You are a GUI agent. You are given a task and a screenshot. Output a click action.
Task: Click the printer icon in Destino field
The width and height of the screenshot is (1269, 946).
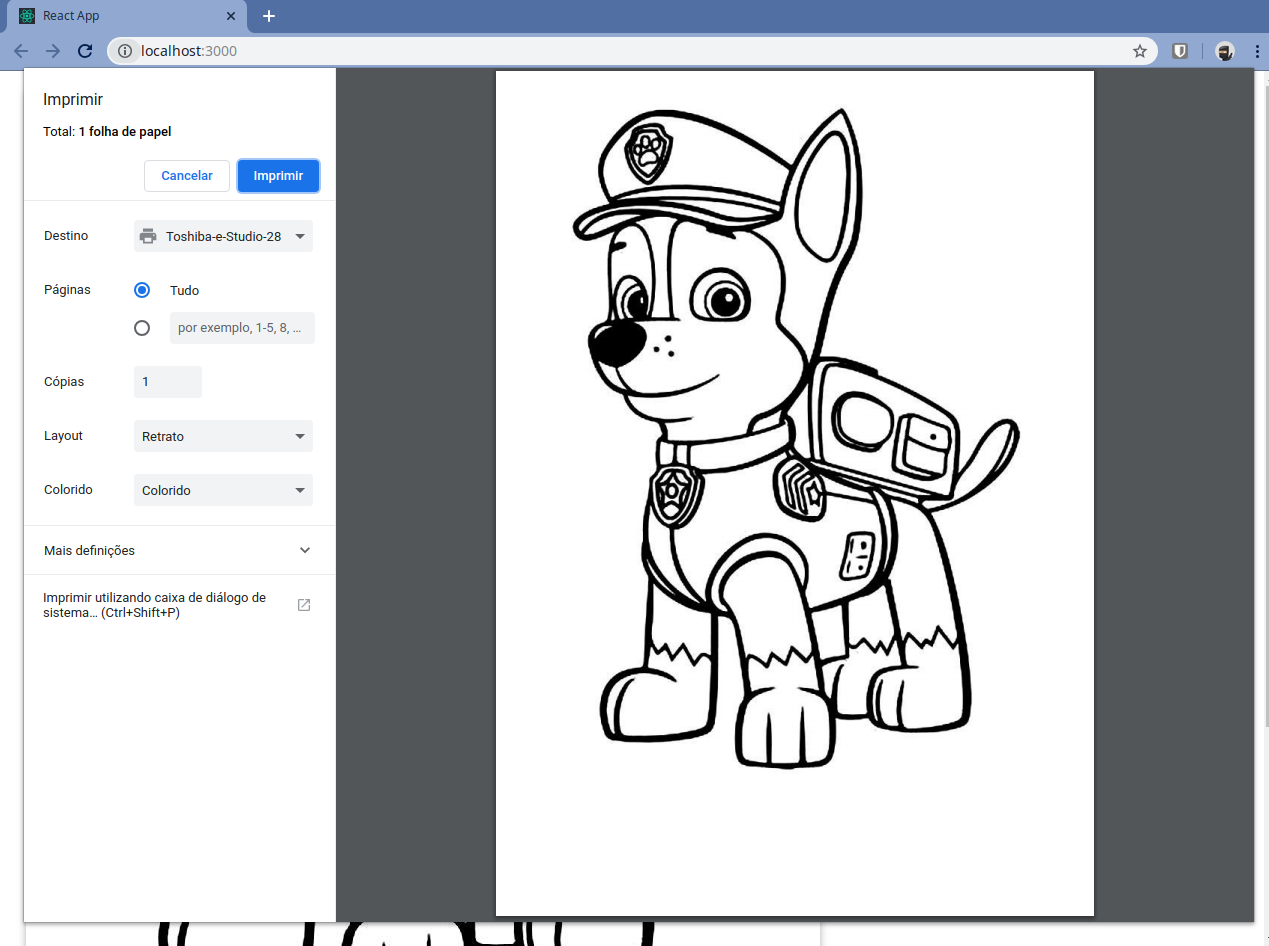click(x=148, y=236)
